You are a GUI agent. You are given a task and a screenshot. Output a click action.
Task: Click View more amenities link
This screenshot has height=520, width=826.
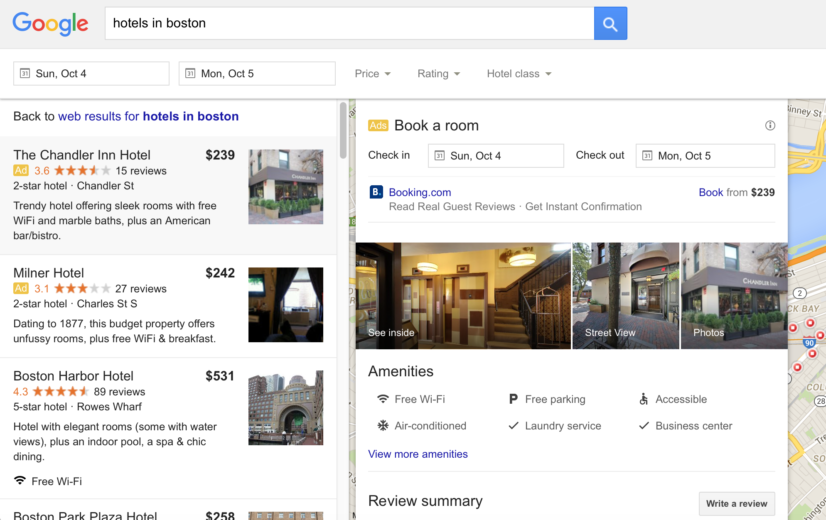tap(418, 454)
